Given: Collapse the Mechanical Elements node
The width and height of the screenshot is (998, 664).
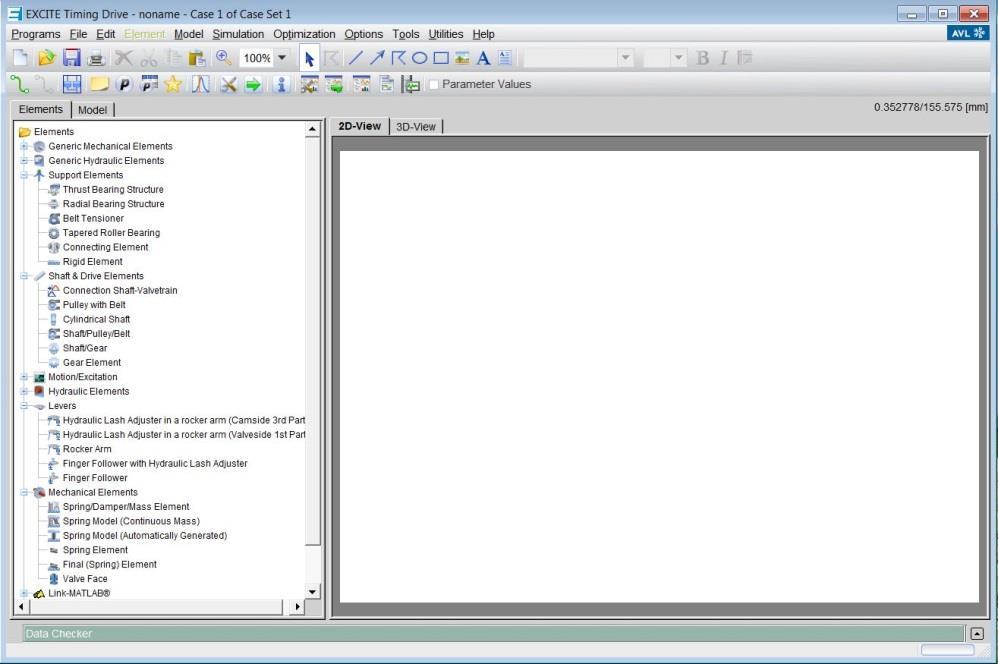Looking at the screenshot, I should coord(24,493).
